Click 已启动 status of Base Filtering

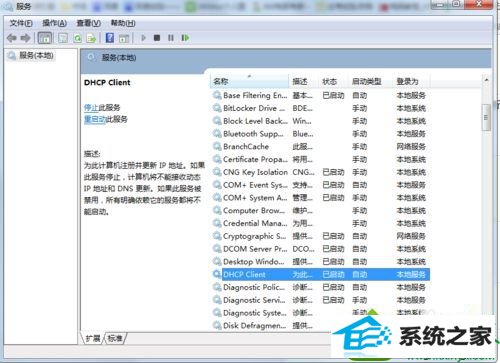point(333,96)
